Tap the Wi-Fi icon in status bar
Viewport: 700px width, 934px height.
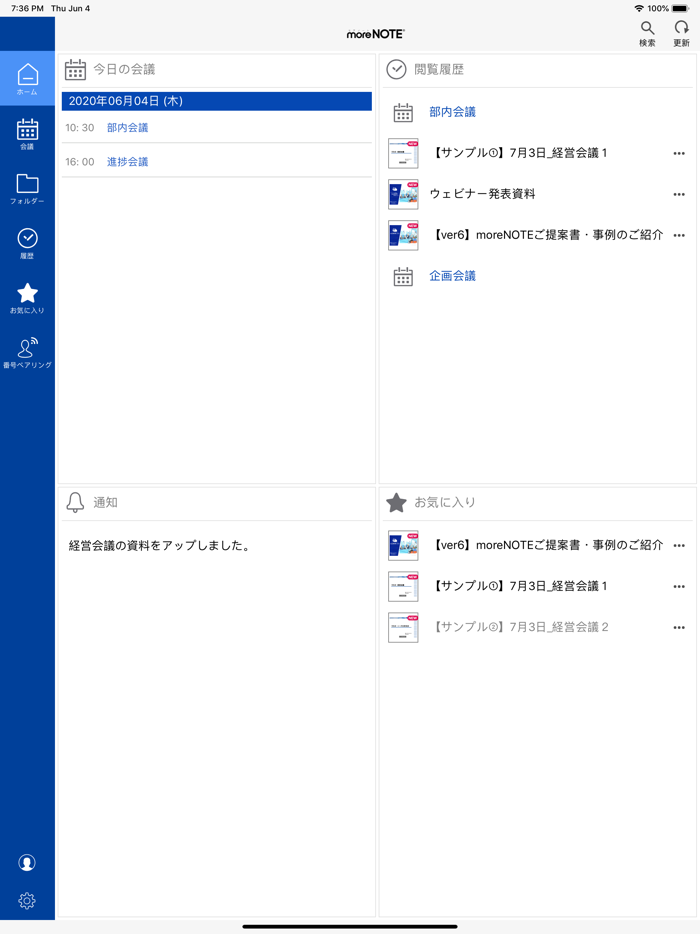coord(639,8)
